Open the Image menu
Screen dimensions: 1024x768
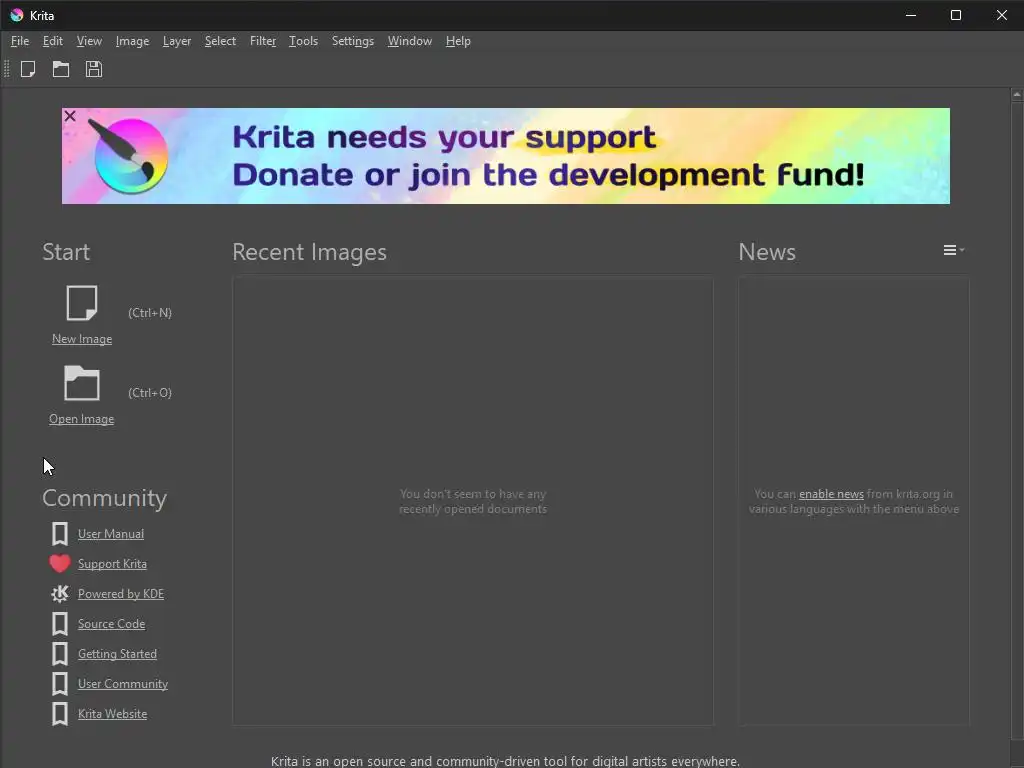[x=132, y=41]
